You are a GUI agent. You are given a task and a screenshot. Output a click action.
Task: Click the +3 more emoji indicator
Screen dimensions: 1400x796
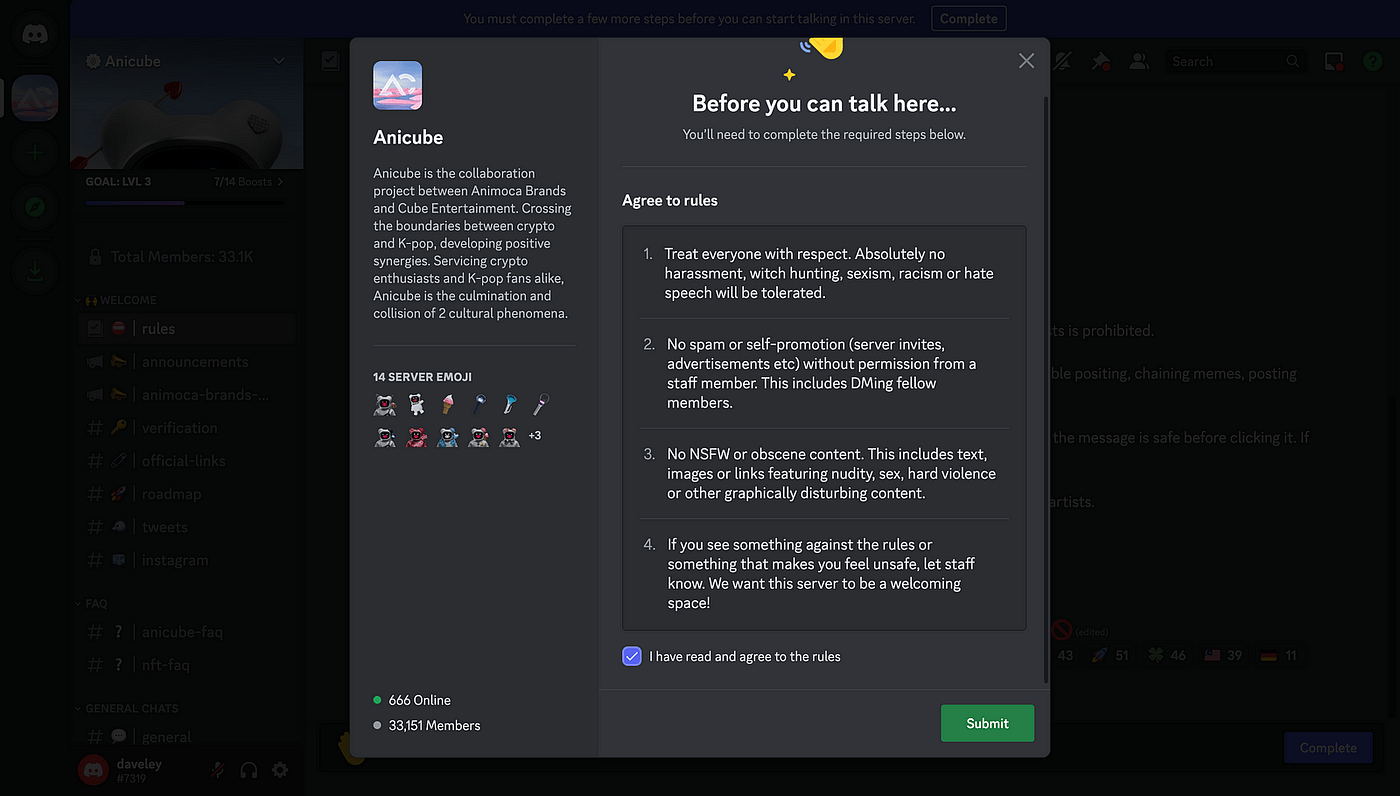(x=535, y=436)
